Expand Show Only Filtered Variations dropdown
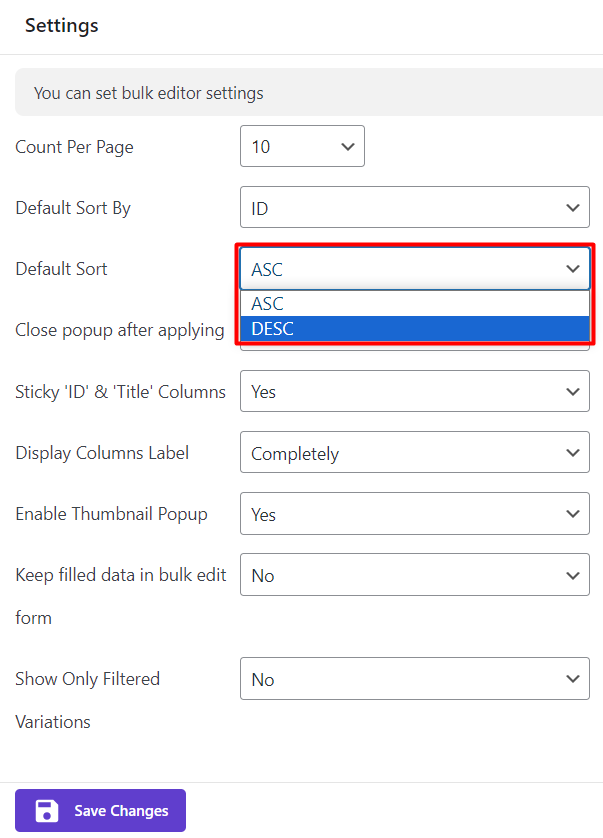Screen dimensions: 603x838 click(x=414, y=679)
